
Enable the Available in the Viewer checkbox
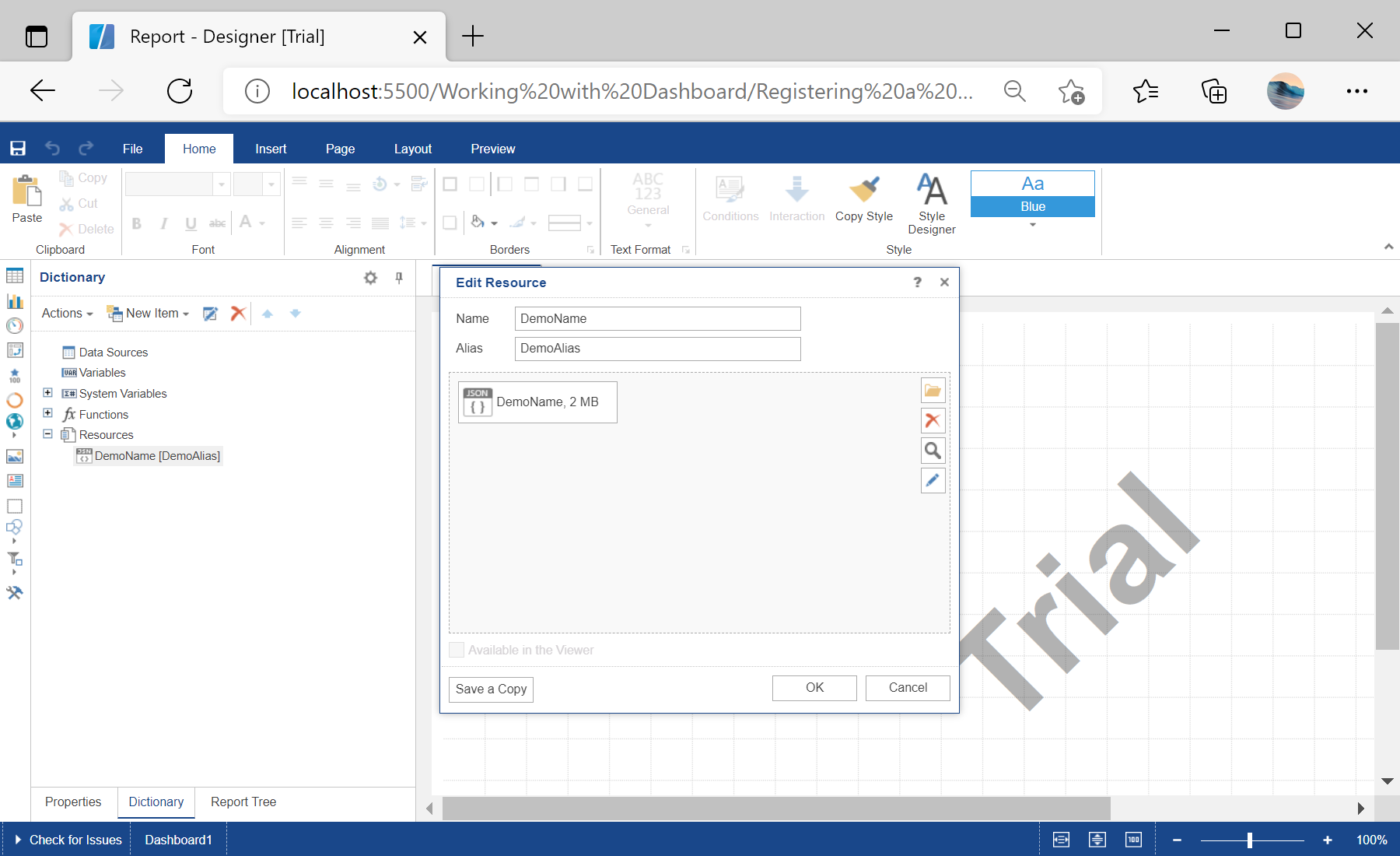457,650
